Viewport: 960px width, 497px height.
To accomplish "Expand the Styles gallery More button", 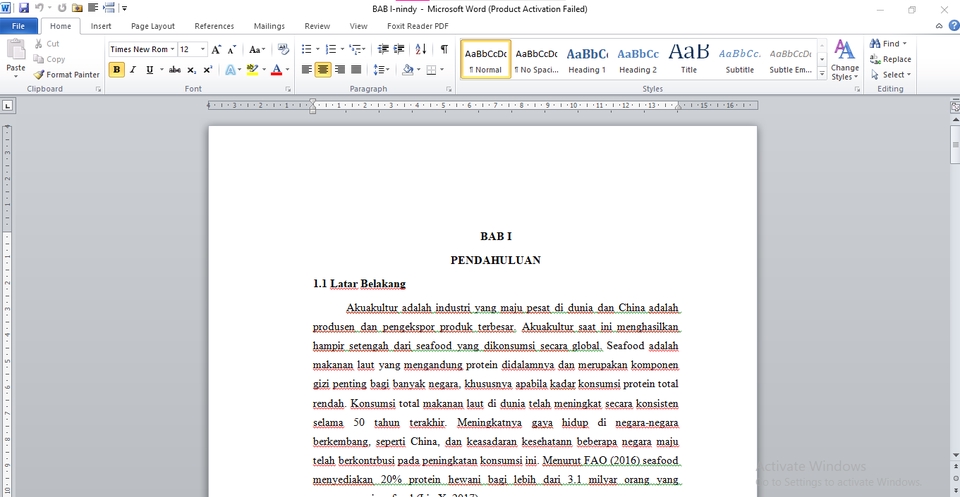I will click(x=822, y=75).
